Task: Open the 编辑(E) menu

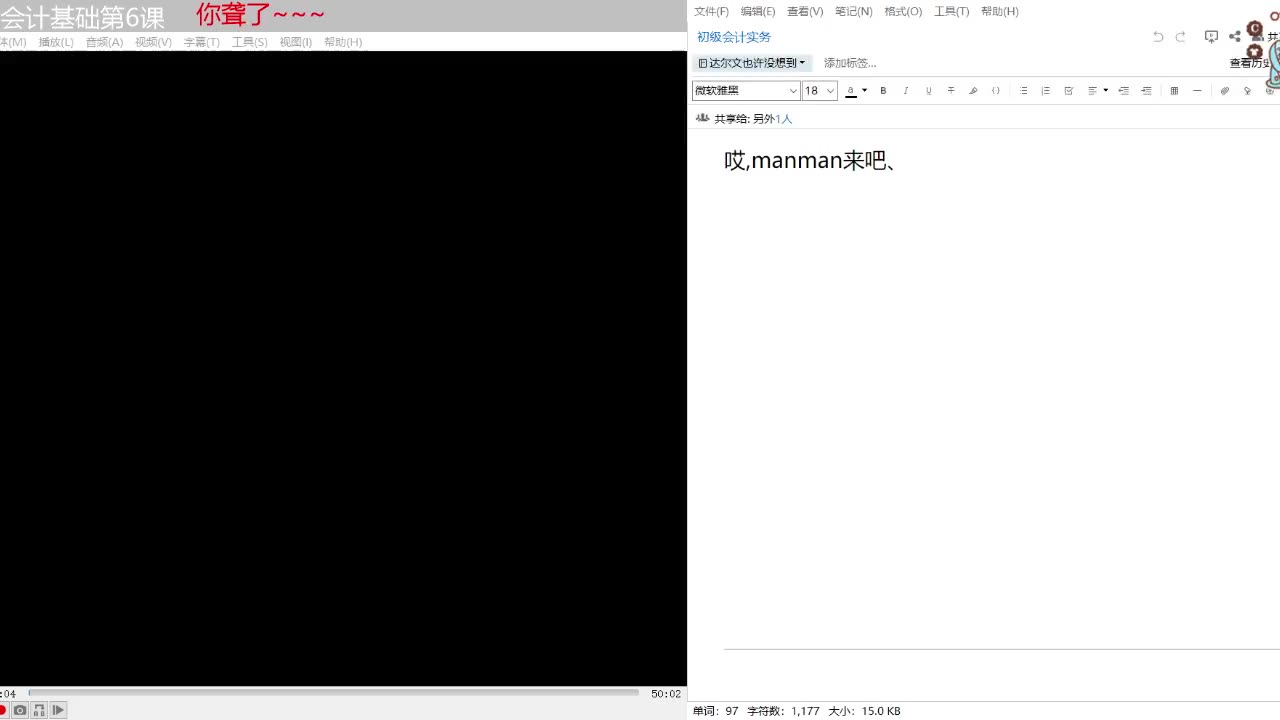Action: [x=758, y=11]
